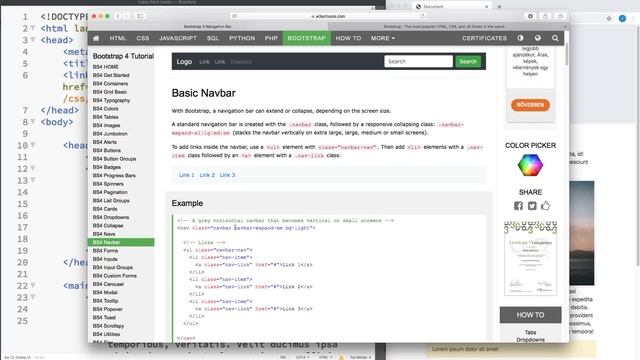
Task: Open the HTML tutorial menu item
Action: tap(118, 38)
